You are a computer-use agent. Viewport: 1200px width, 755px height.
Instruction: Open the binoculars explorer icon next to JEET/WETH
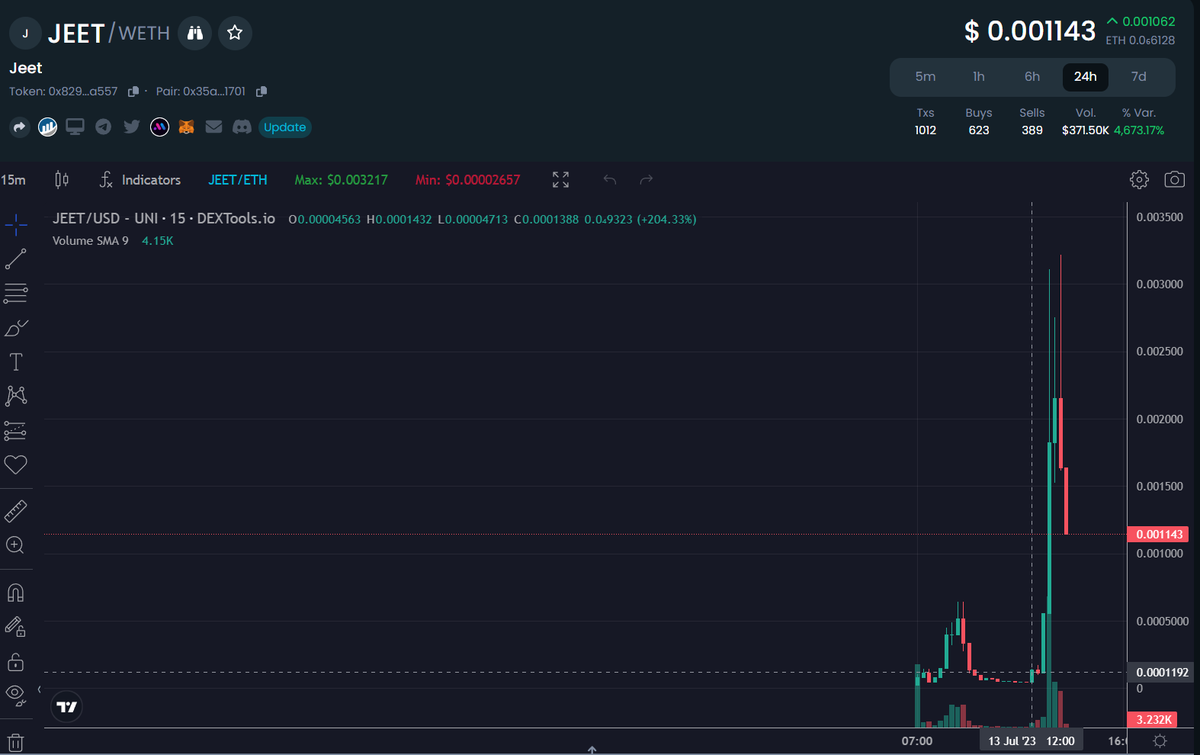click(x=194, y=33)
